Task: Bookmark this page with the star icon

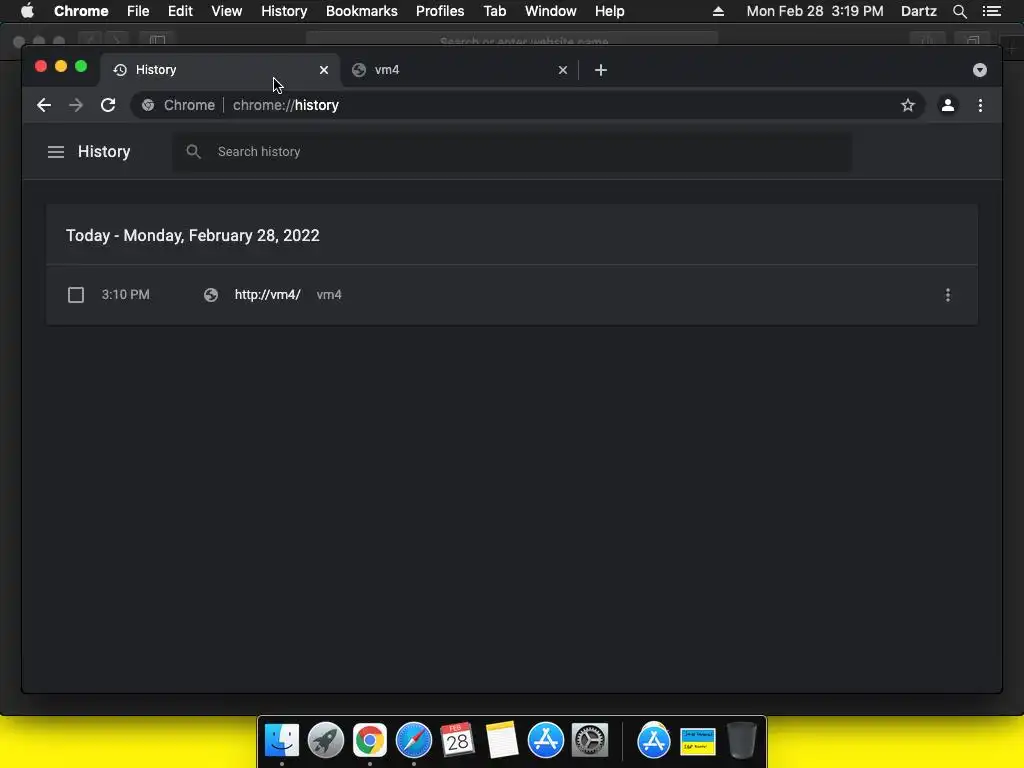Action: point(908,105)
